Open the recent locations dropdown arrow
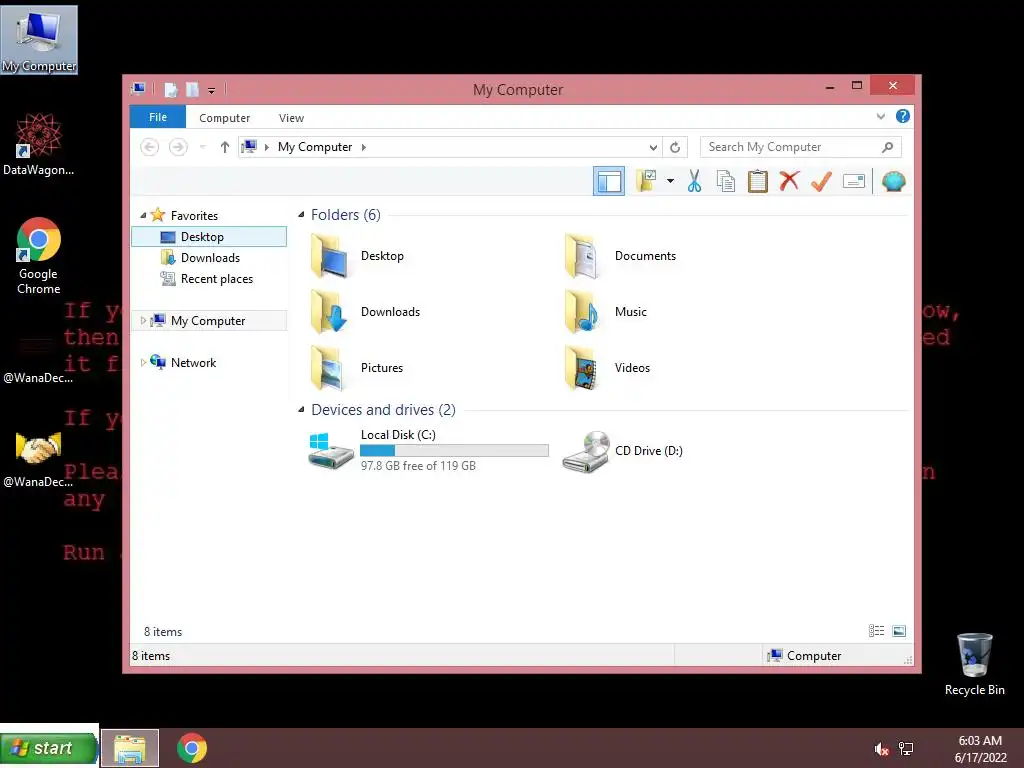Screen dimensions: 1024x768 pos(202,147)
